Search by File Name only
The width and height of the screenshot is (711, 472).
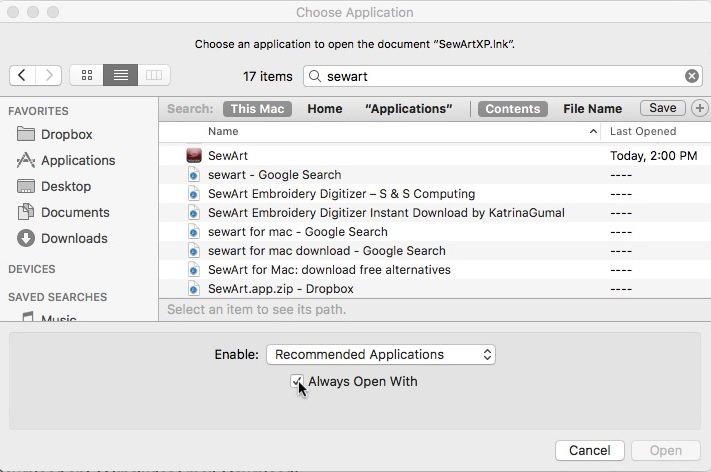(592, 109)
